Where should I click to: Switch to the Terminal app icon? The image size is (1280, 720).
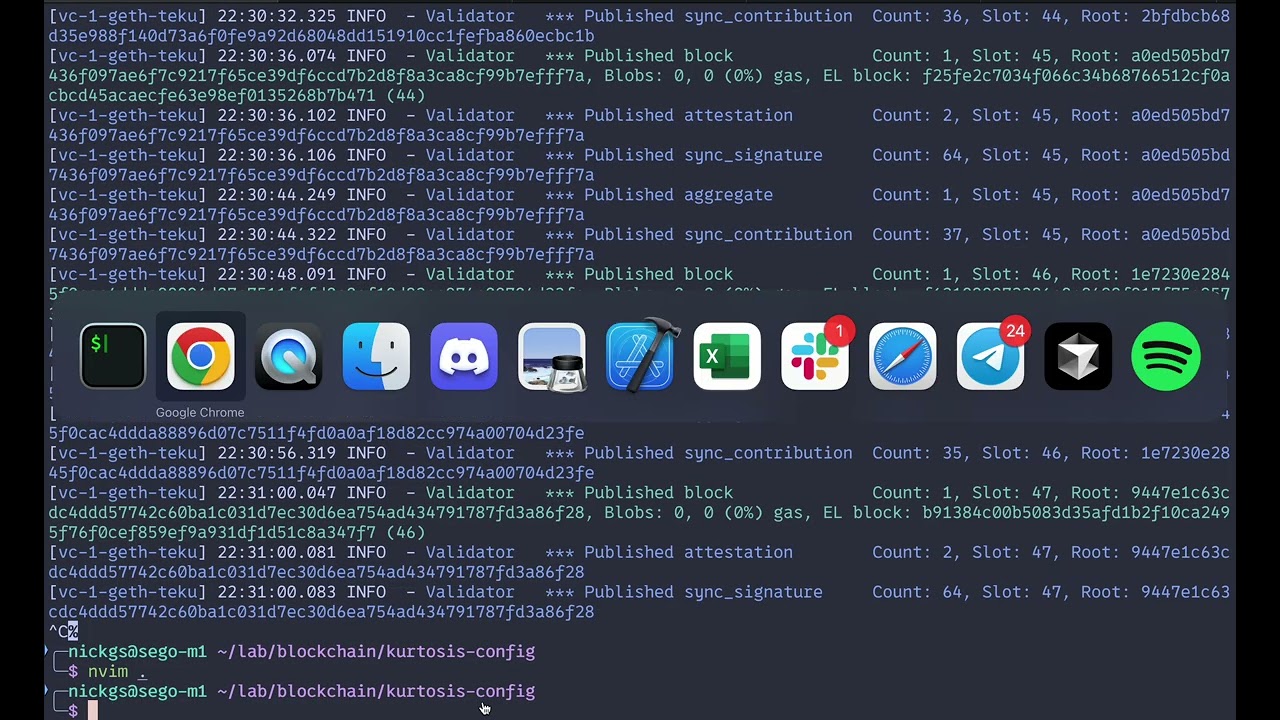[x=113, y=356]
